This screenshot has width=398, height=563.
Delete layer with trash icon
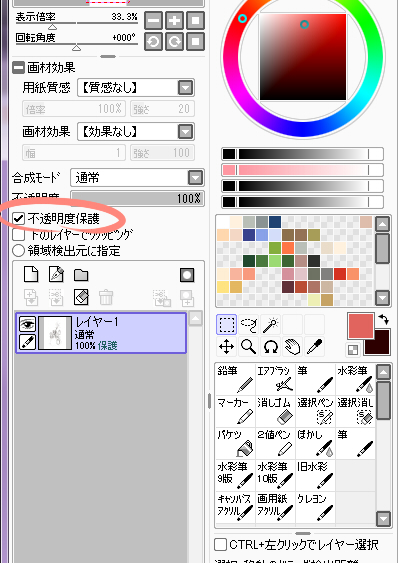click(x=106, y=298)
